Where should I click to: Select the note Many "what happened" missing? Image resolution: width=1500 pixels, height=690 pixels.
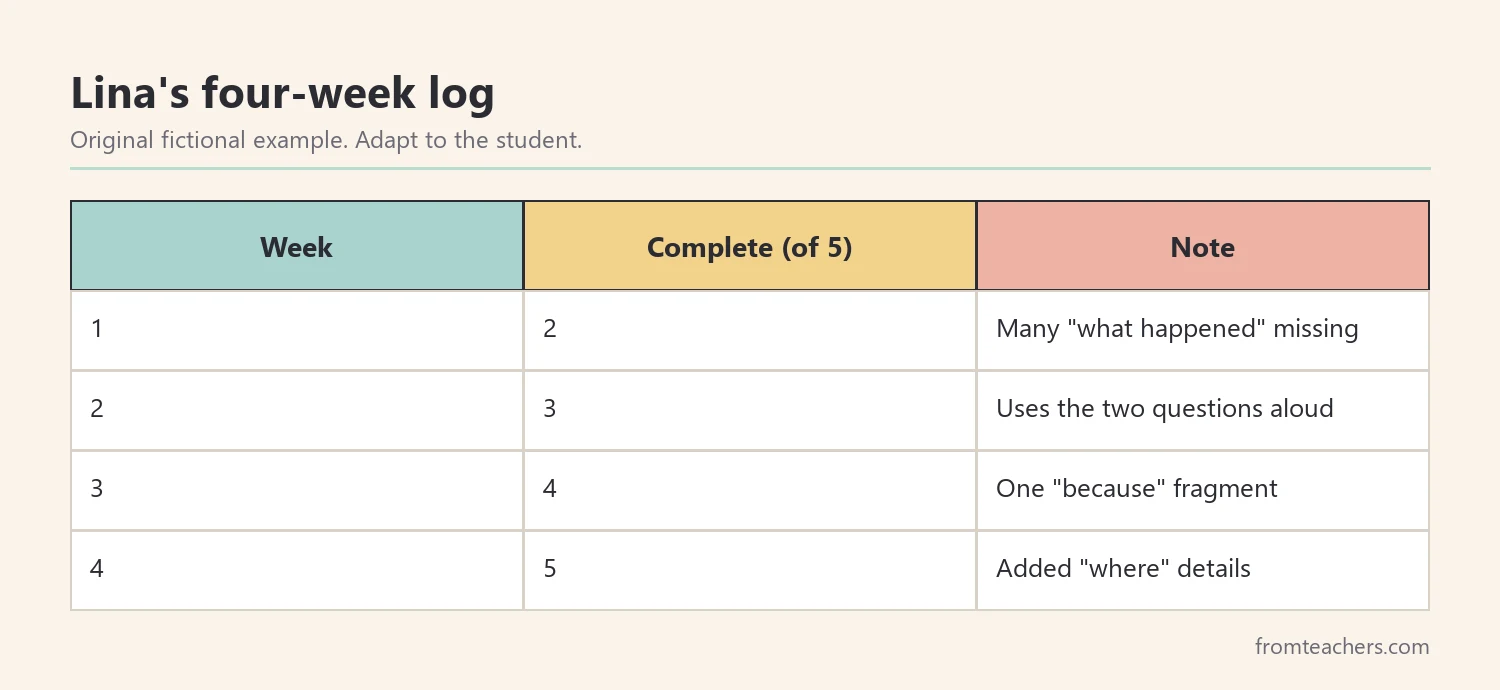point(1203,329)
